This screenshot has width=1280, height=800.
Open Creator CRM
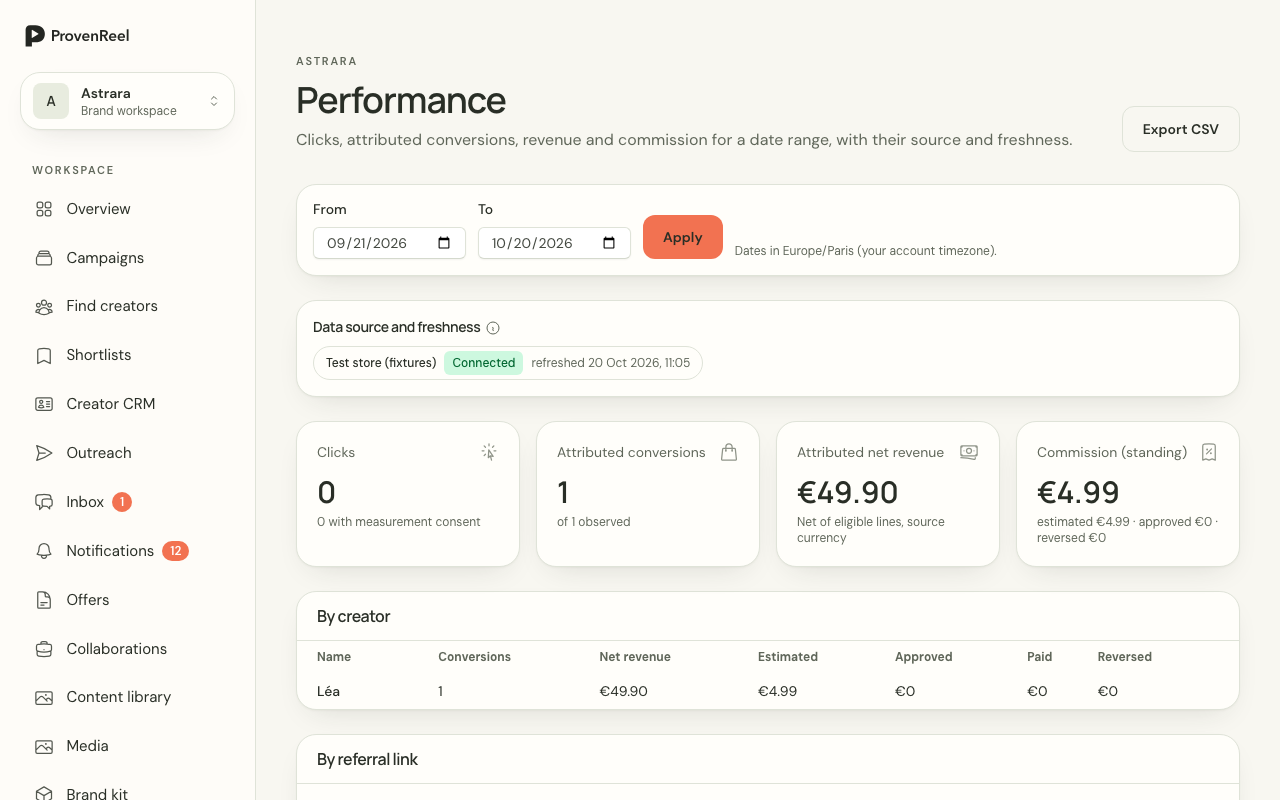point(111,404)
